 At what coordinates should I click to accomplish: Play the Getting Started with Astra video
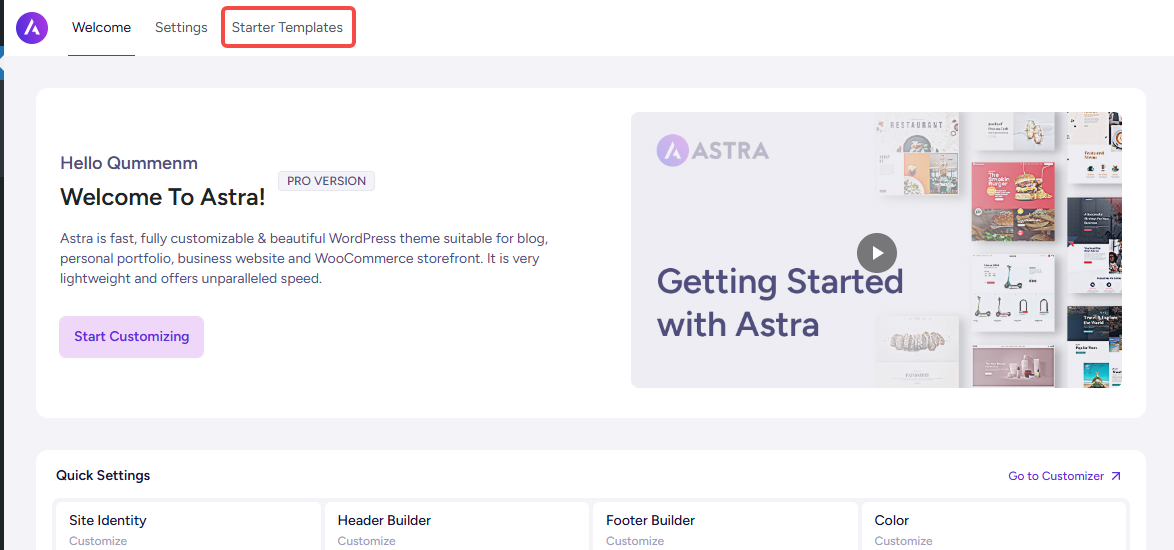(876, 251)
